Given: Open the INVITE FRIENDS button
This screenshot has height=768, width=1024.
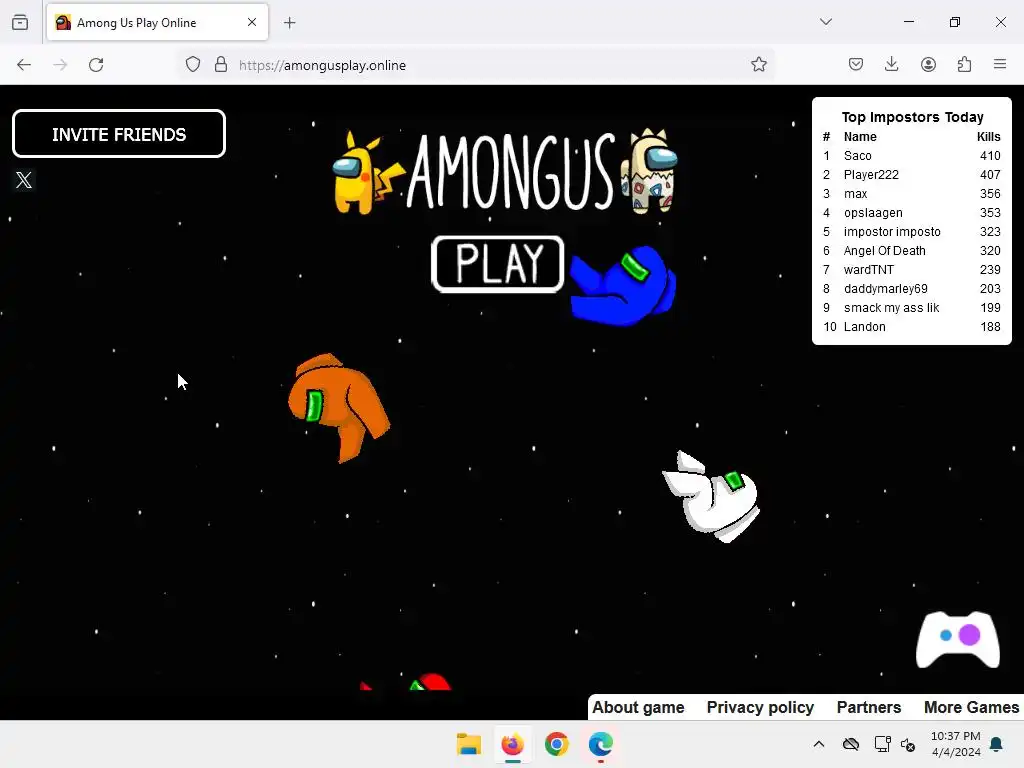Looking at the screenshot, I should coord(119,134).
